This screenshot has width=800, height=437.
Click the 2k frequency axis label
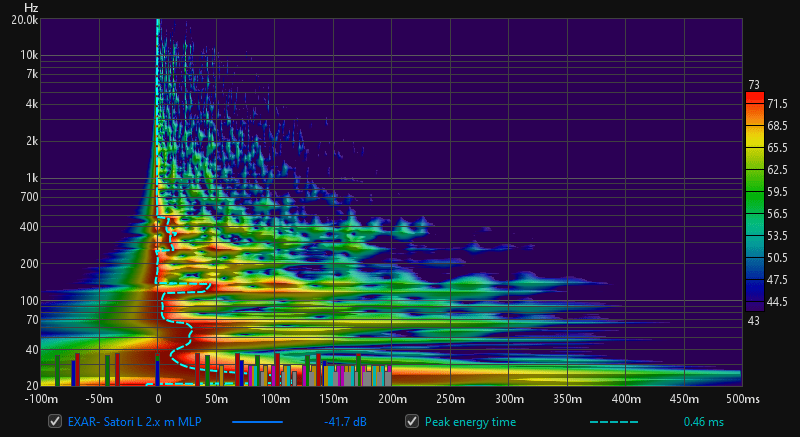click(x=33, y=141)
